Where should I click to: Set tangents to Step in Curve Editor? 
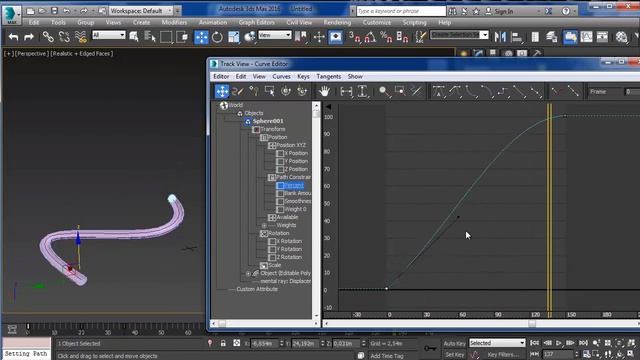click(503, 91)
